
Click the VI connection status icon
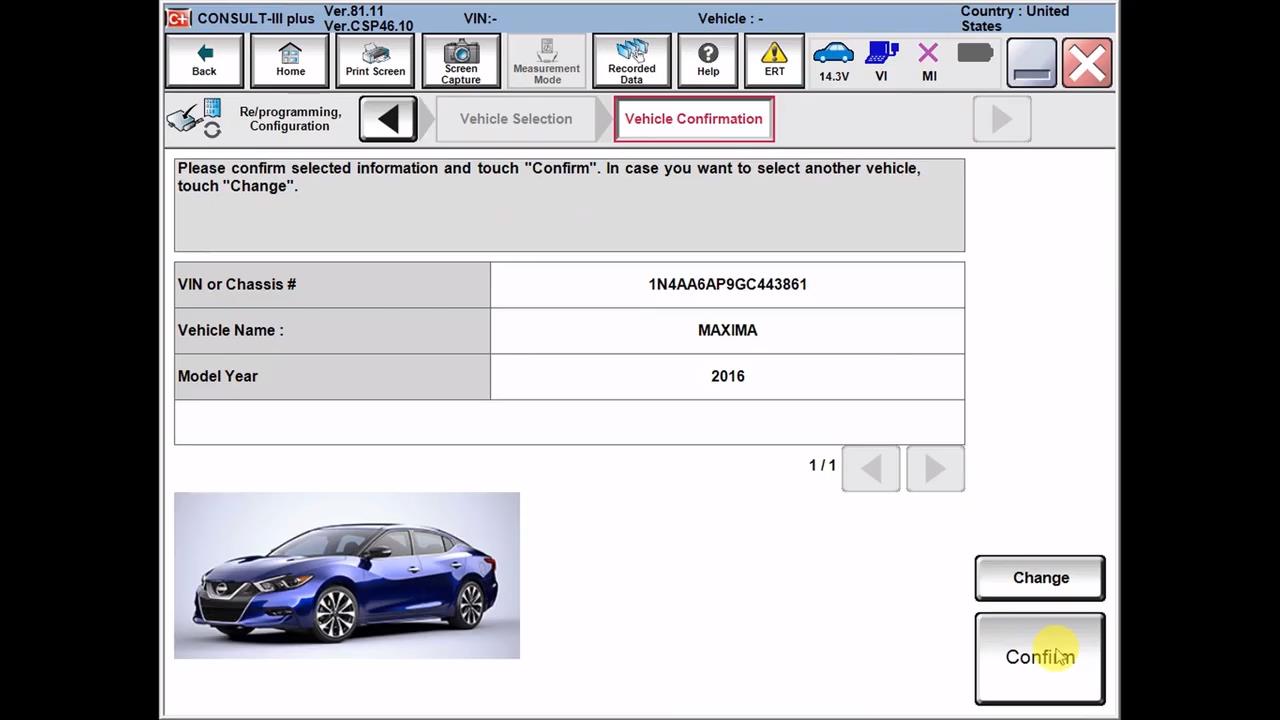[x=881, y=62]
